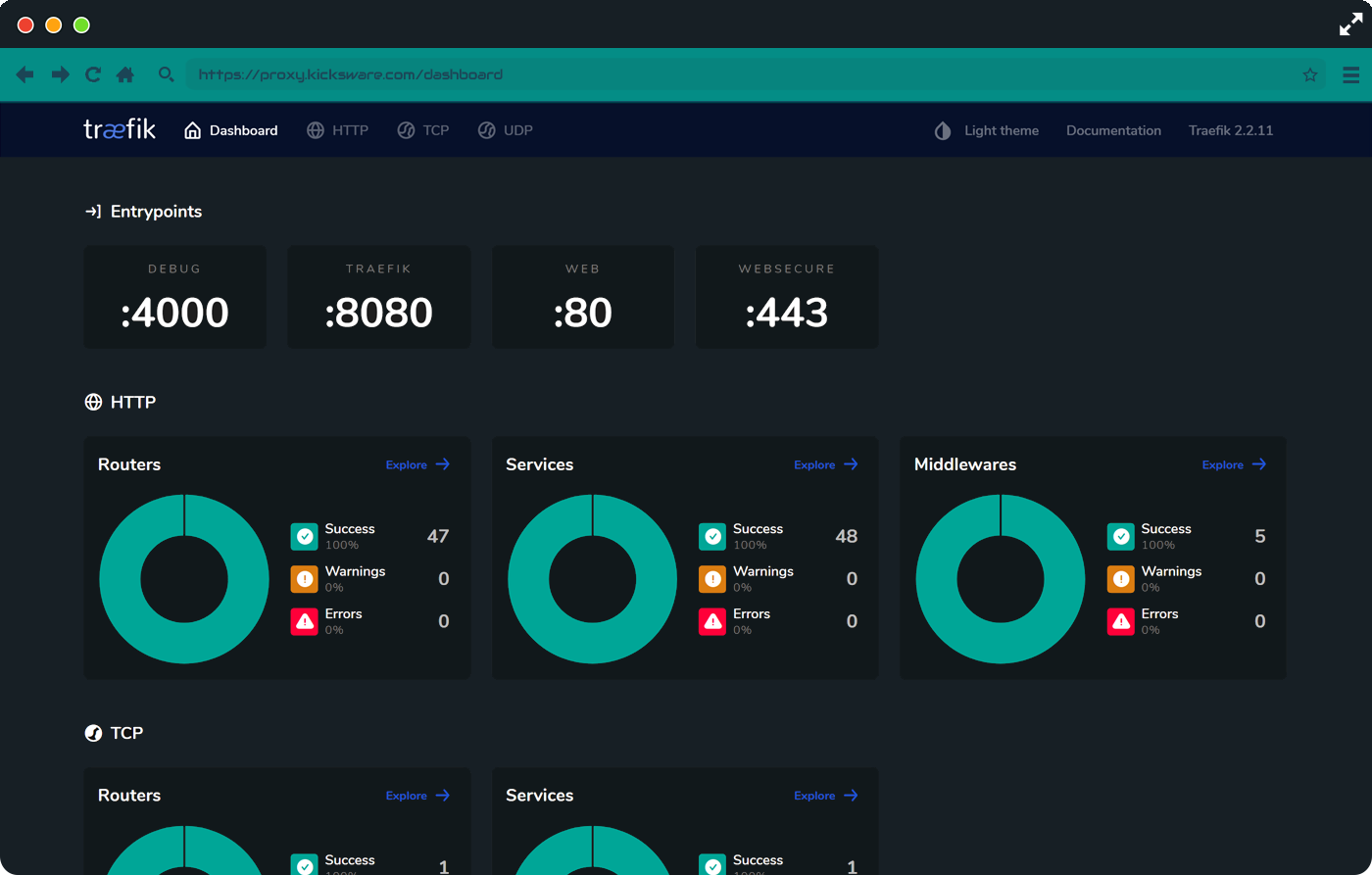
Task: Explore HTTP Services
Action: click(826, 464)
